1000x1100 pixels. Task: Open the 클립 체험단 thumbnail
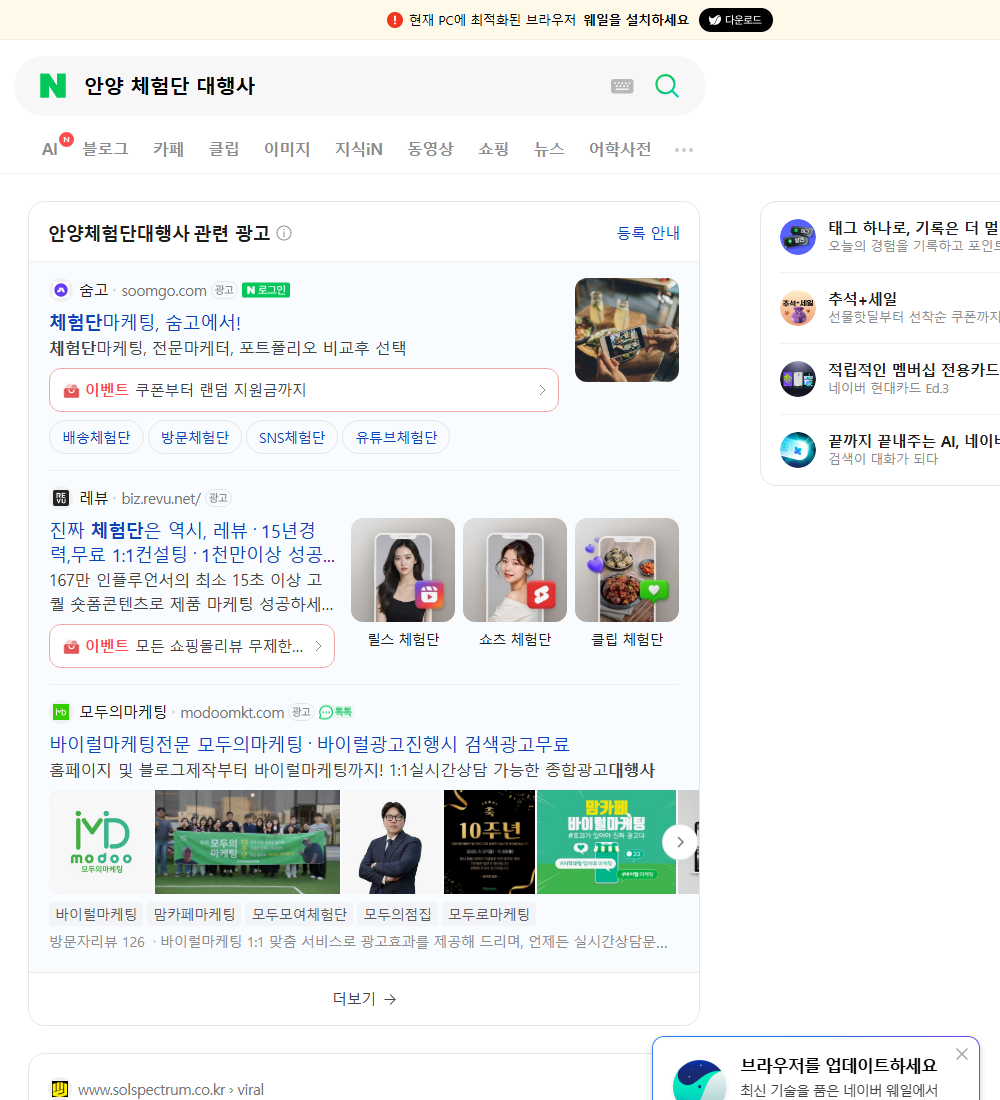pyautogui.click(x=627, y=570)
